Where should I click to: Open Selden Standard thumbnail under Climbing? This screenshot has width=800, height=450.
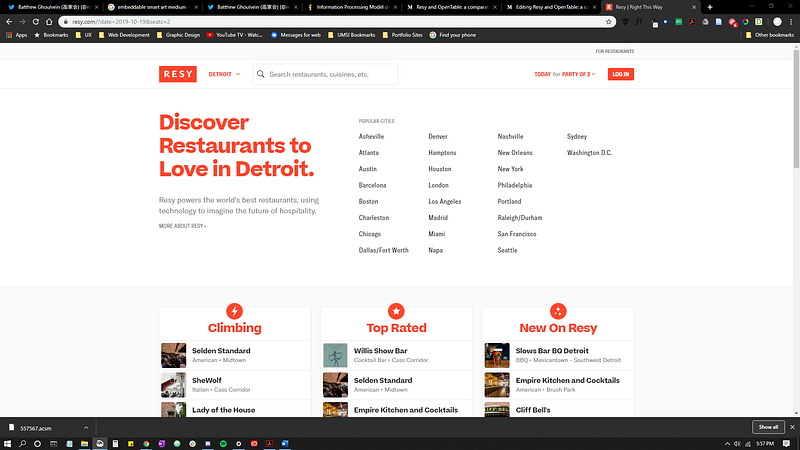173,355
